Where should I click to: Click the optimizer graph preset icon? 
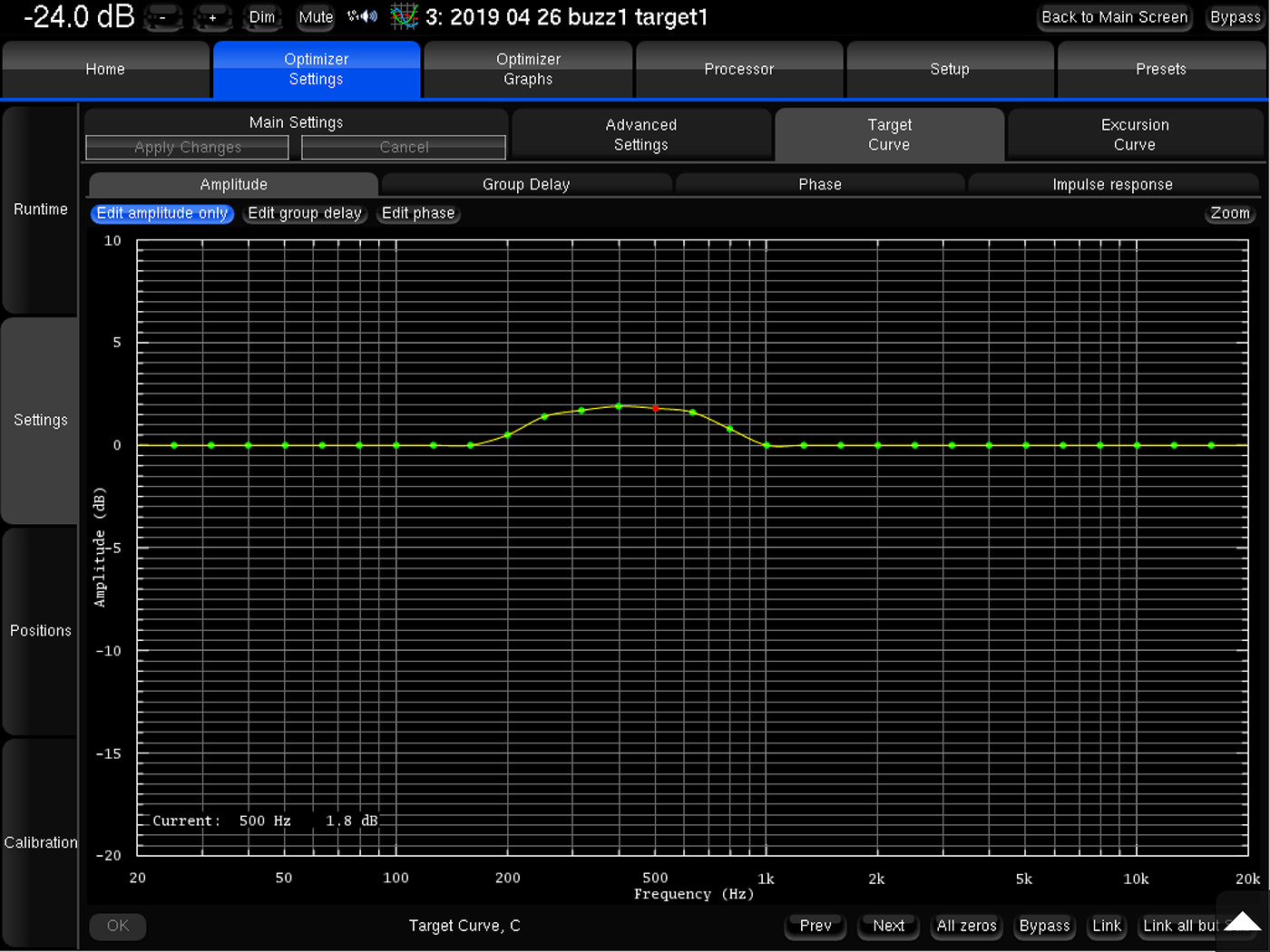click(404, 16)
